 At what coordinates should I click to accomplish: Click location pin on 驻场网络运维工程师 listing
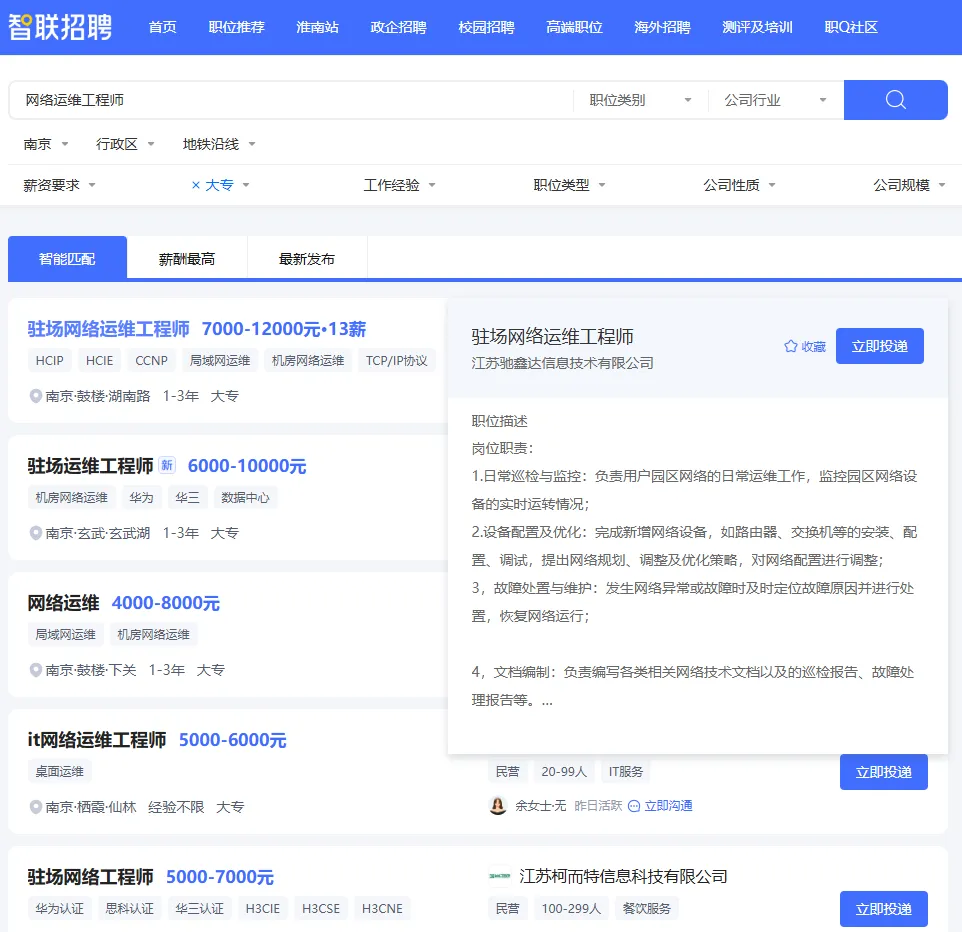coord(35,395)
